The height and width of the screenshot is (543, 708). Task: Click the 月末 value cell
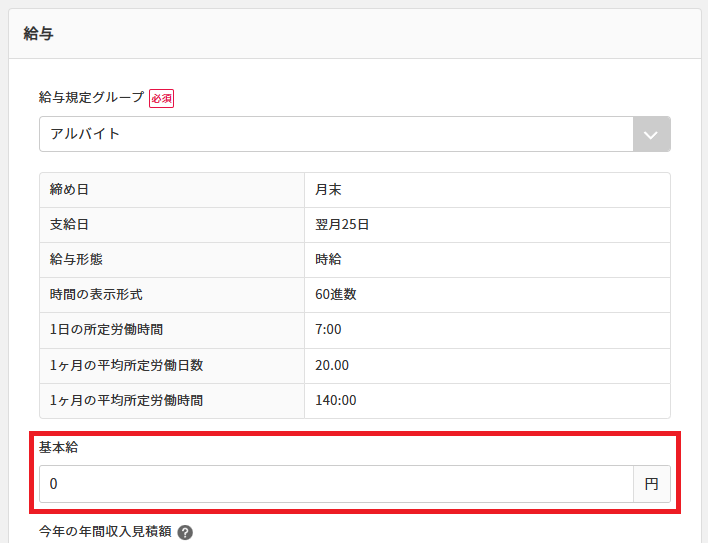(329, 190)
